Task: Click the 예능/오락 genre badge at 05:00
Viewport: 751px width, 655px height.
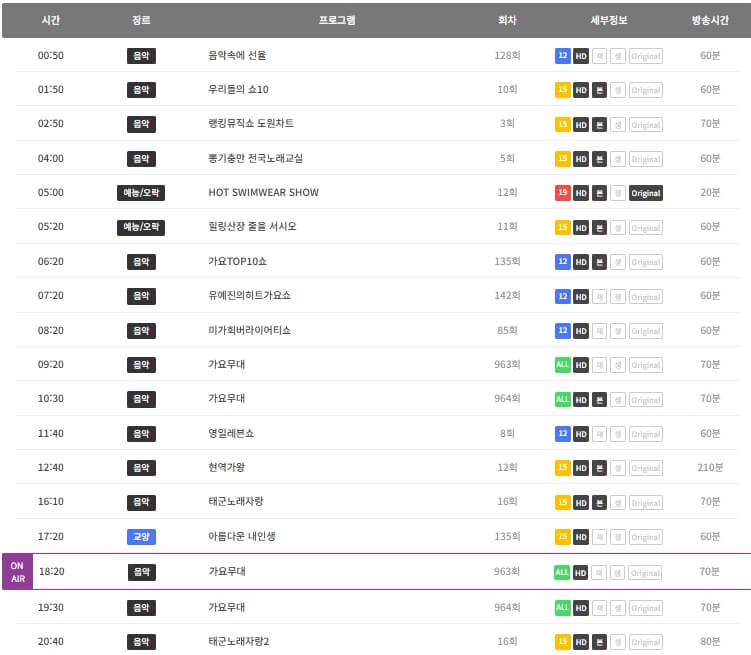Action: pyautogui.click(x=141, y=192)
